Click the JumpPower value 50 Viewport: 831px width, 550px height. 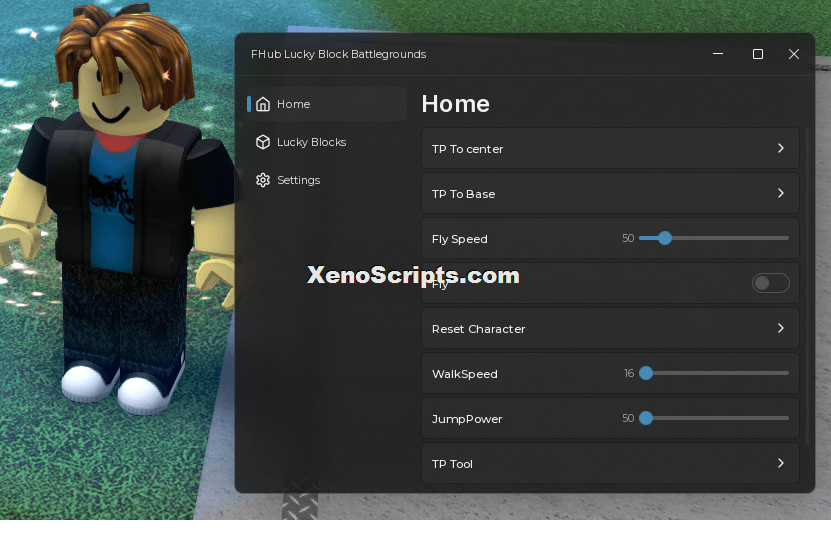click(628, 418)
